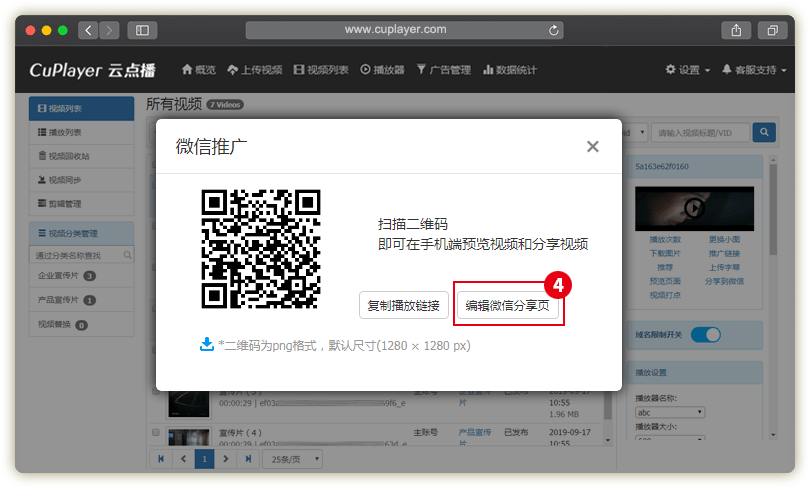
Task: Open the 数据统计 menu item
Action: [x=510, y=70]
